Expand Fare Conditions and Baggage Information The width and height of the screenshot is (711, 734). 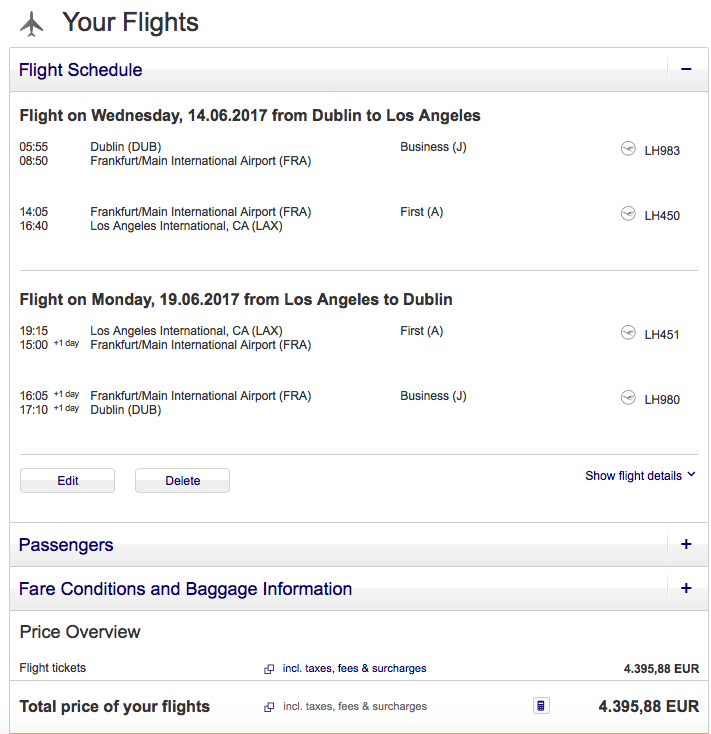[x=686, y=589]
